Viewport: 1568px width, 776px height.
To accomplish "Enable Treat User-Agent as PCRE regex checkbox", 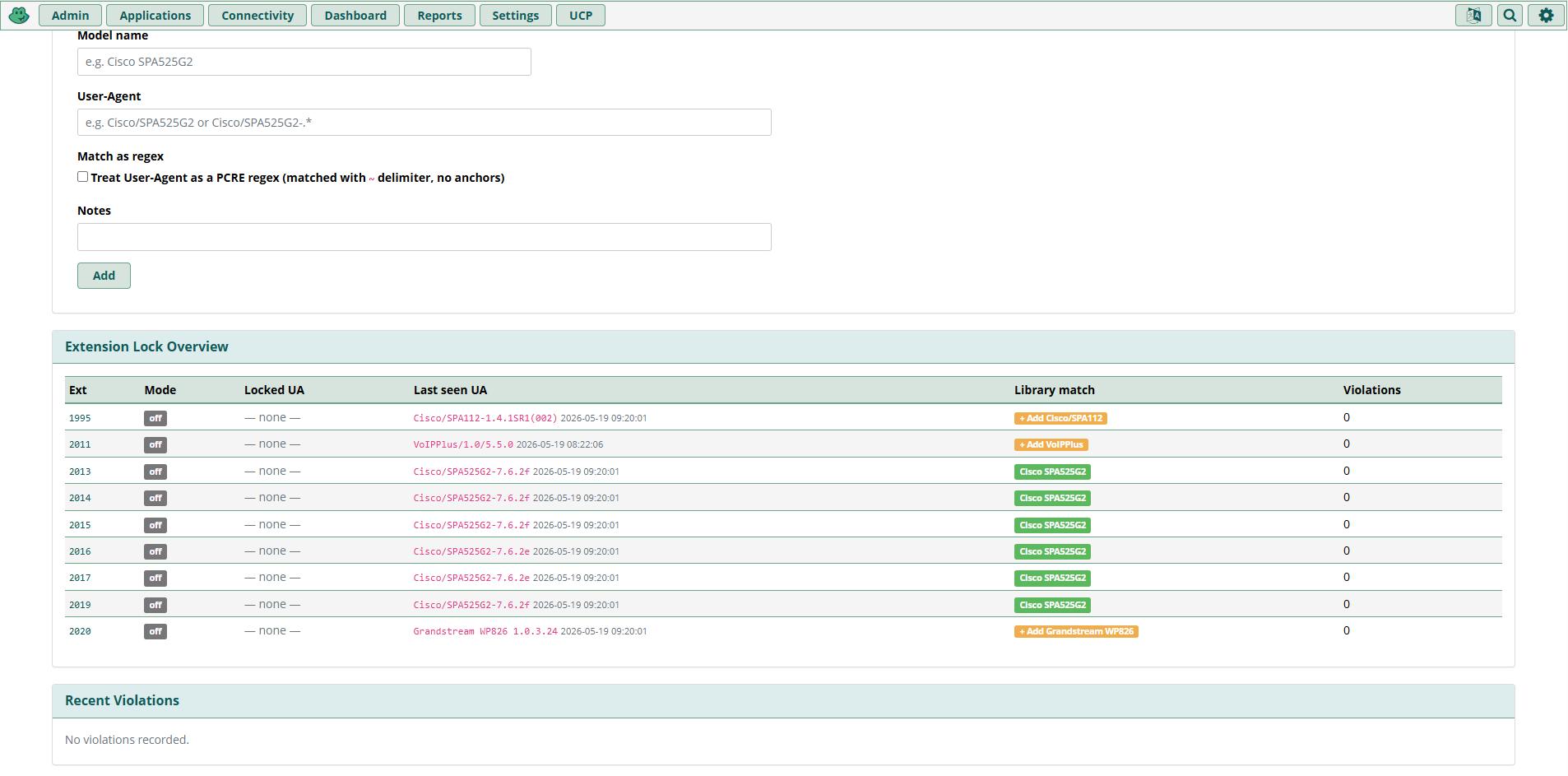I will pos(83,177).
